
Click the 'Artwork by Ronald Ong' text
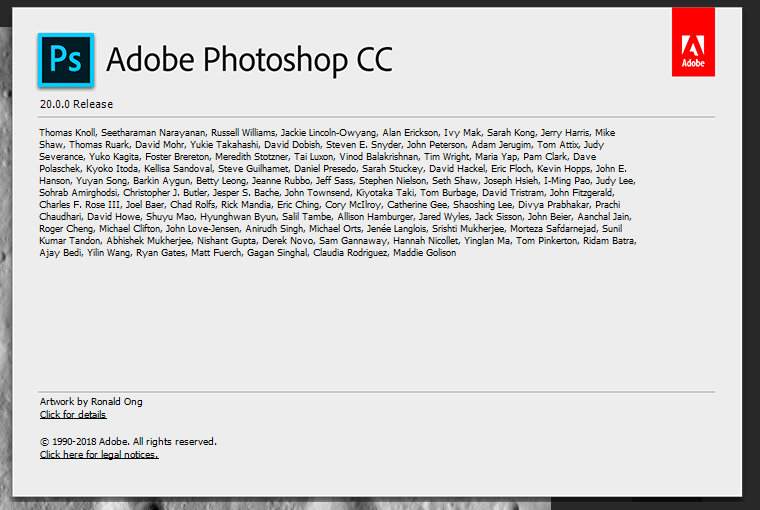pos(91,401)
